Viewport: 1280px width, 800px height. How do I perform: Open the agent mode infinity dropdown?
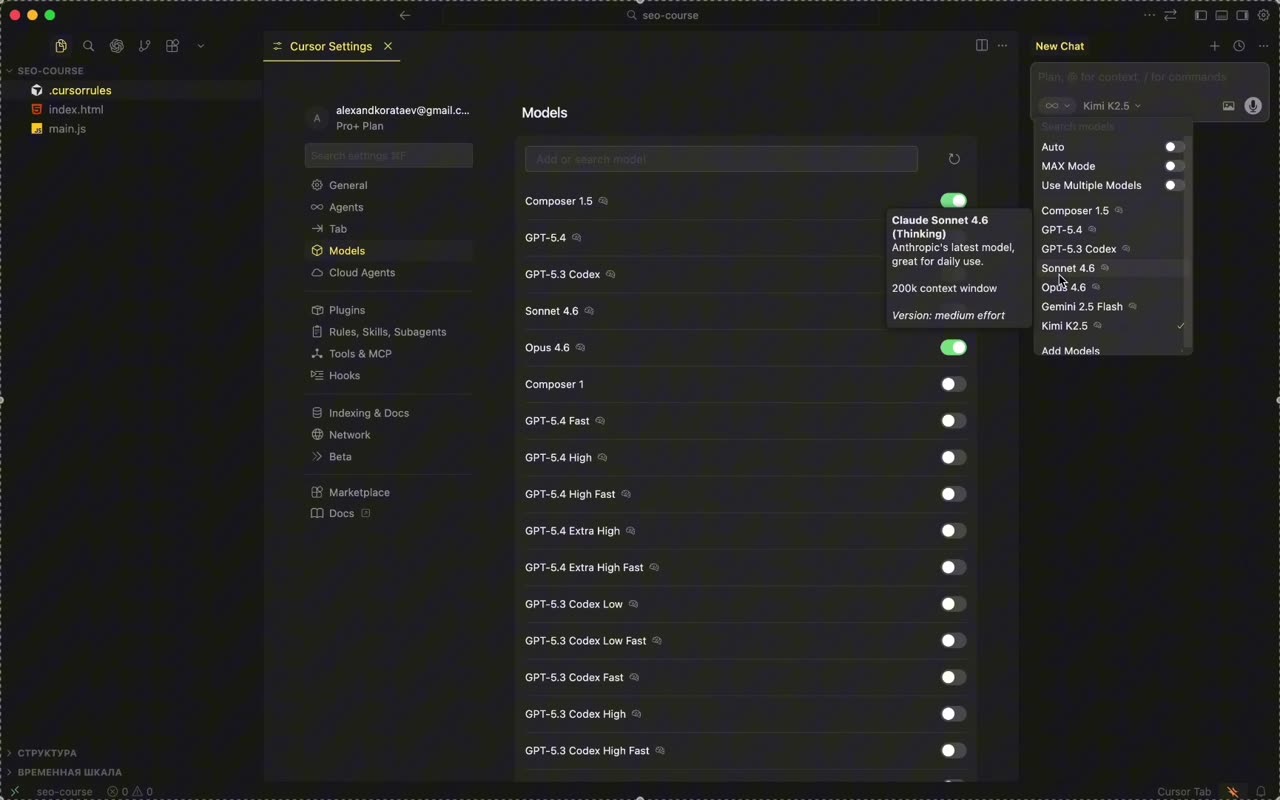coord(1056,106)
